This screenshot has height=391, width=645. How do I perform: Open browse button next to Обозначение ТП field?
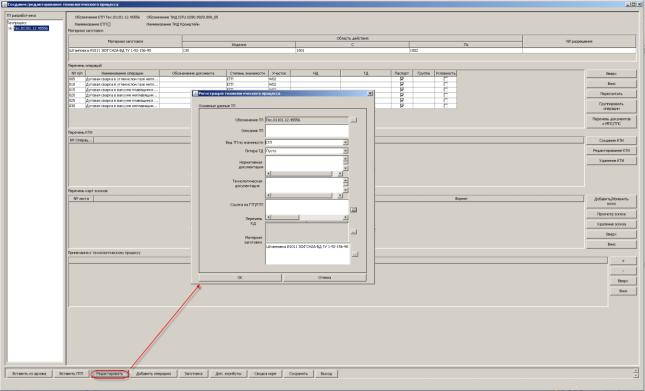point(353,120)
